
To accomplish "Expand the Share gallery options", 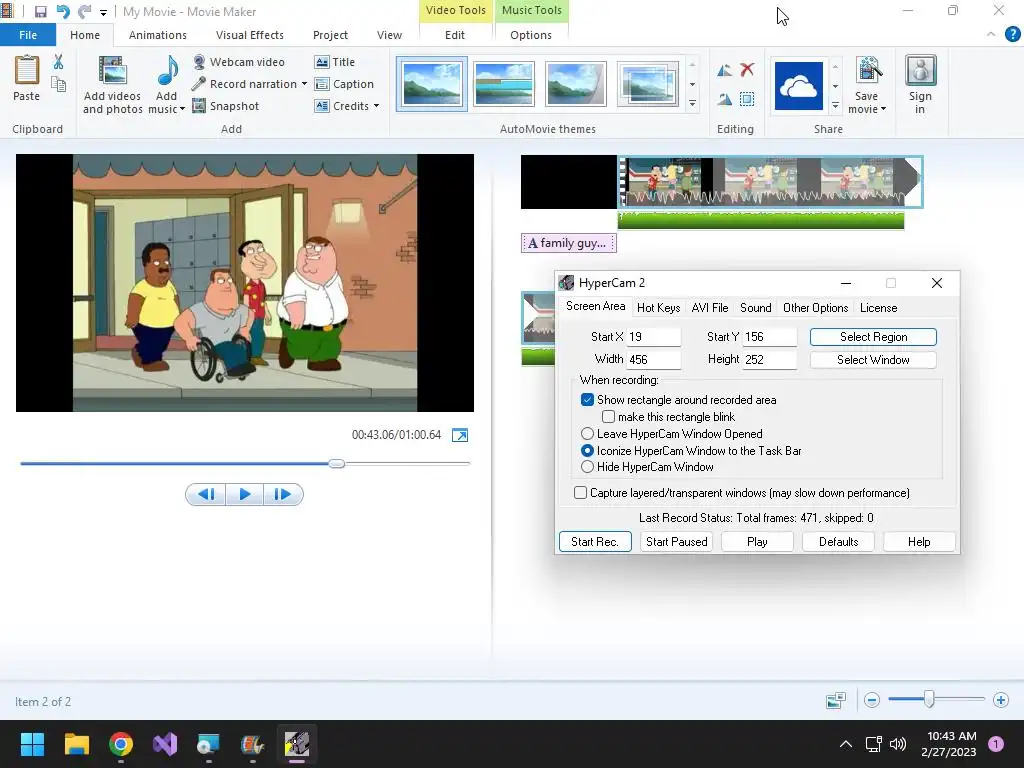I will 835,105.
